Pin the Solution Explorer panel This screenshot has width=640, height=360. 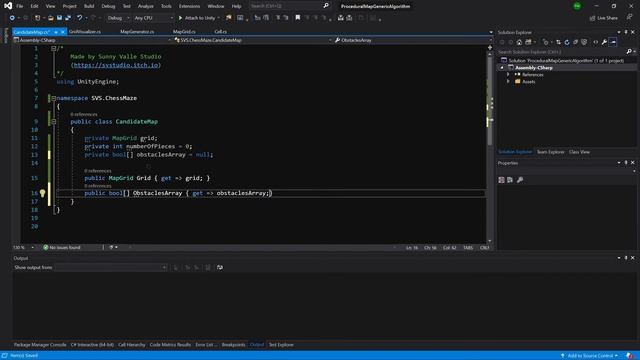click(x=626, y=32)
